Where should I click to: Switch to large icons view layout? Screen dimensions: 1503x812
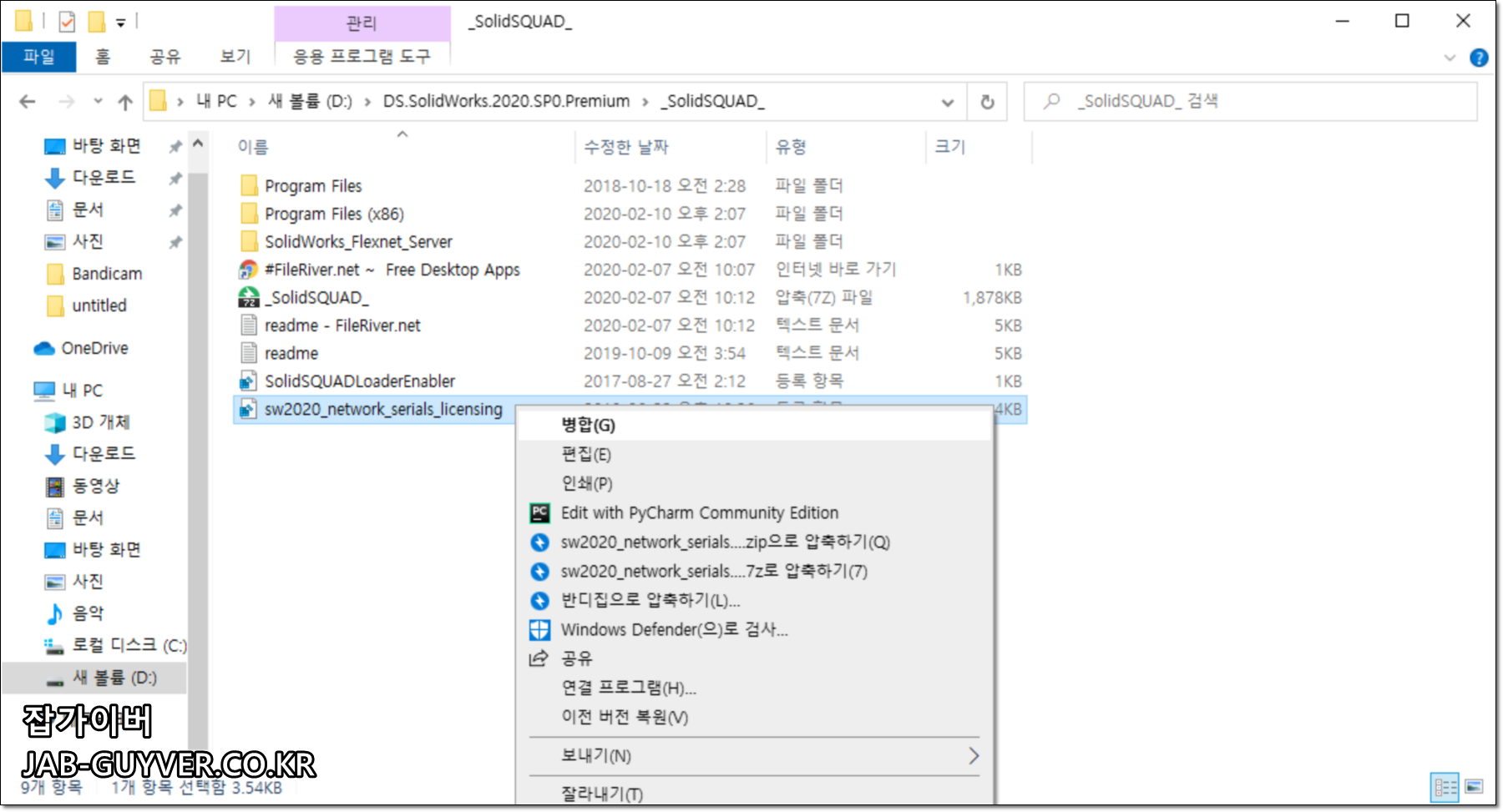pyautogui.click(x=1474, y=786)
